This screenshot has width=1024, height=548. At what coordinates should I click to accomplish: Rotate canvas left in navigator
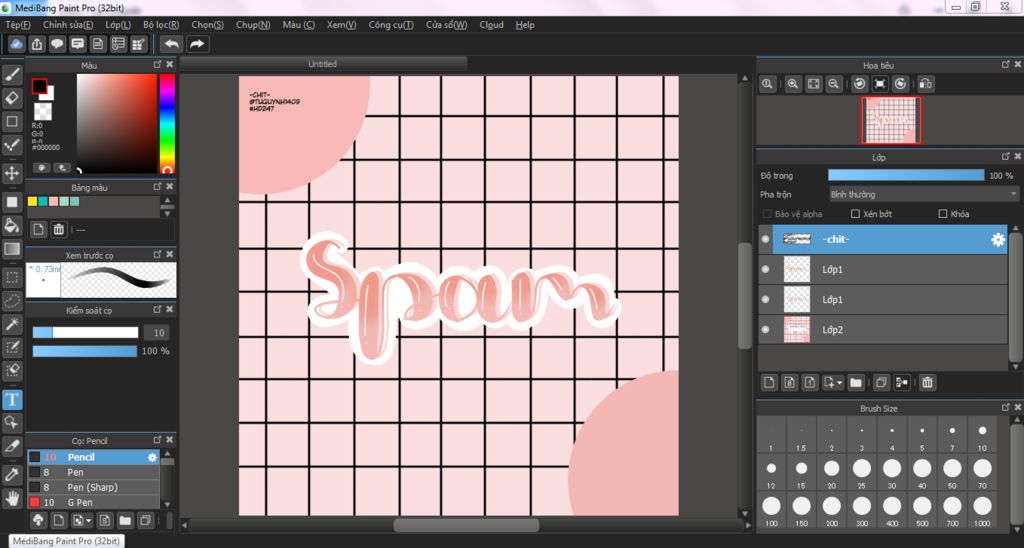859,84
